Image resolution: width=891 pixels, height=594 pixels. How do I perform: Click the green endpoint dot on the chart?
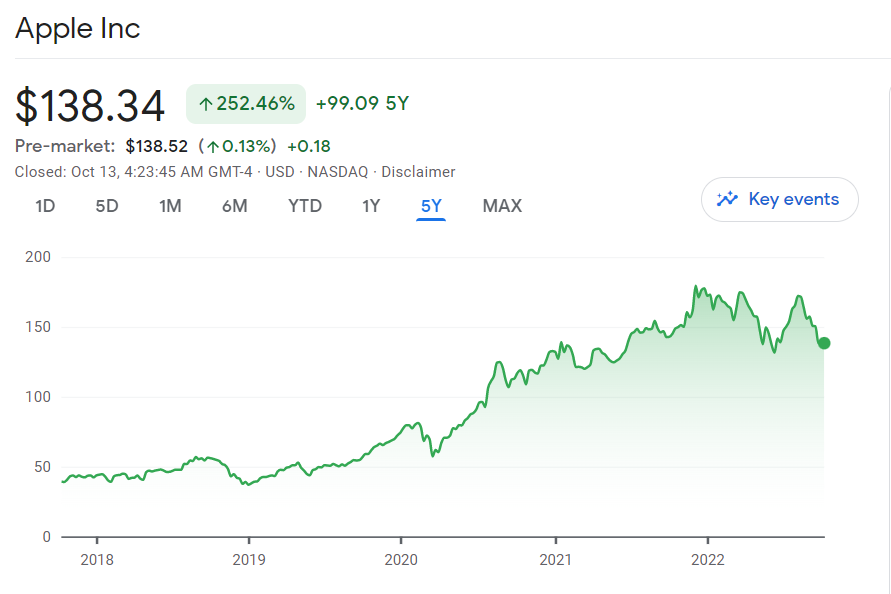[824, 343]
